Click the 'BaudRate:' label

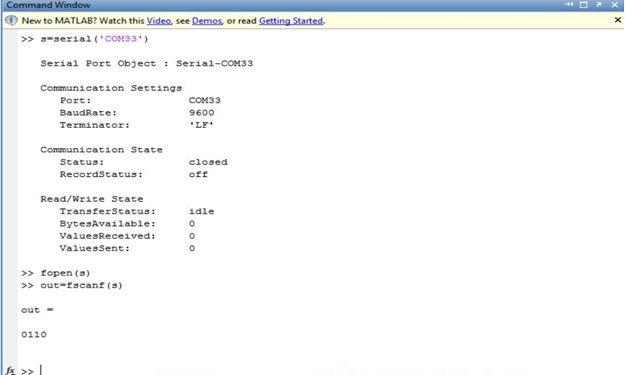pyautogui.click(x=88, y=113)
